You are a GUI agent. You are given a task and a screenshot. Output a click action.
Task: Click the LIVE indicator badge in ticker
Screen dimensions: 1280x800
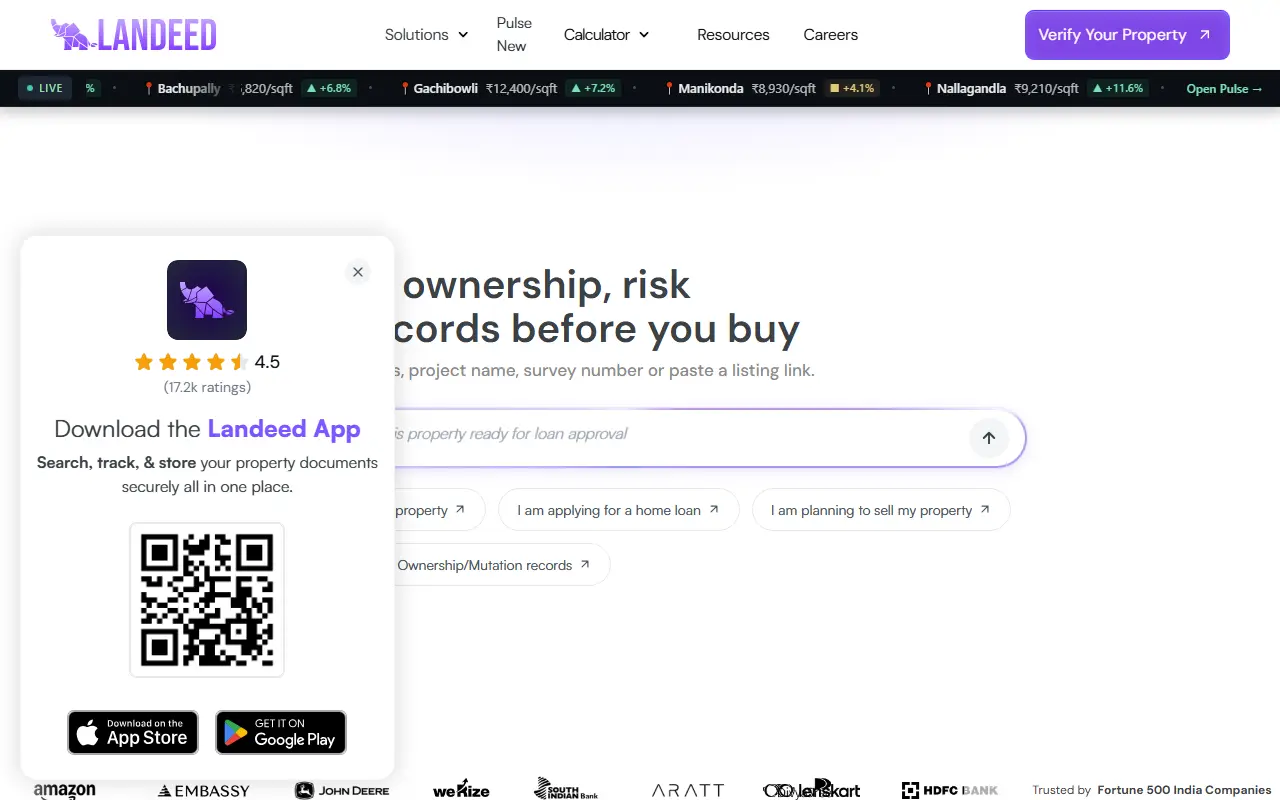tap(45, 88)
